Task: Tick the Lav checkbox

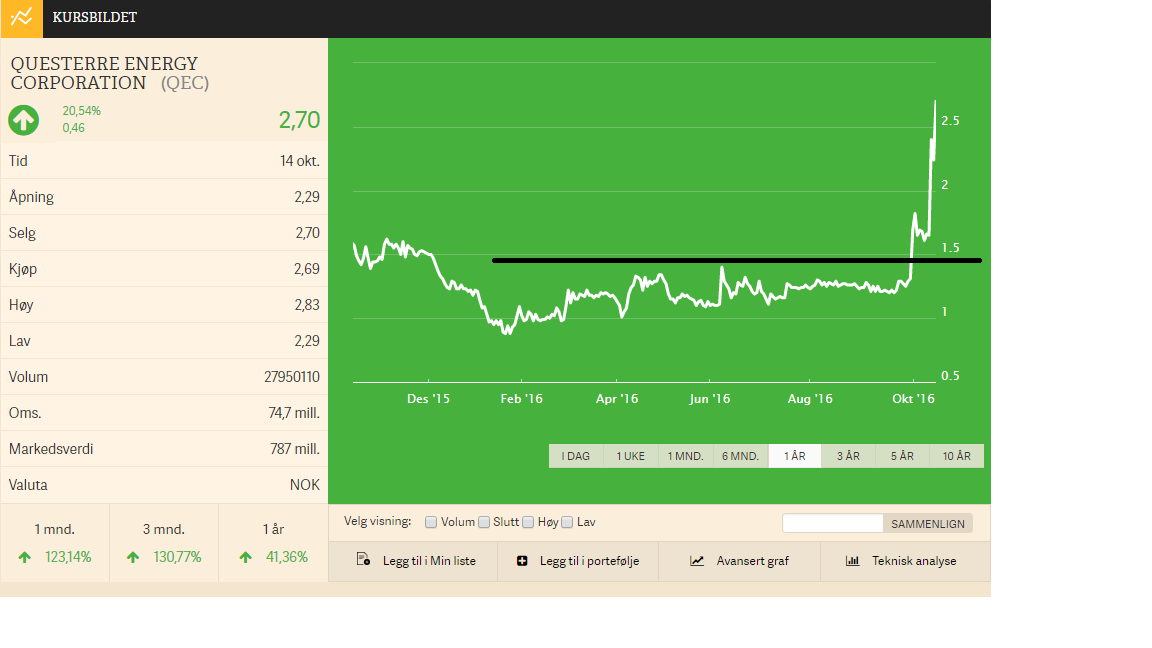Action: [567, 522]
